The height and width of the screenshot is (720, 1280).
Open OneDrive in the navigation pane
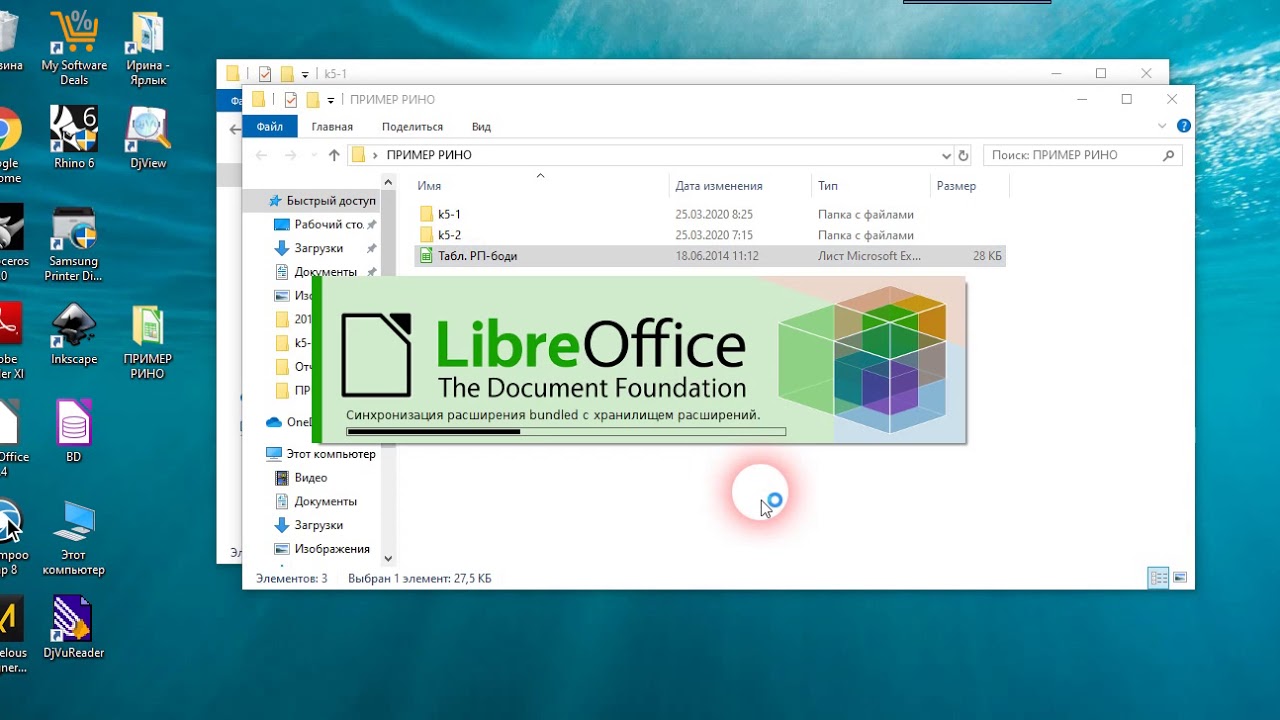289,422
